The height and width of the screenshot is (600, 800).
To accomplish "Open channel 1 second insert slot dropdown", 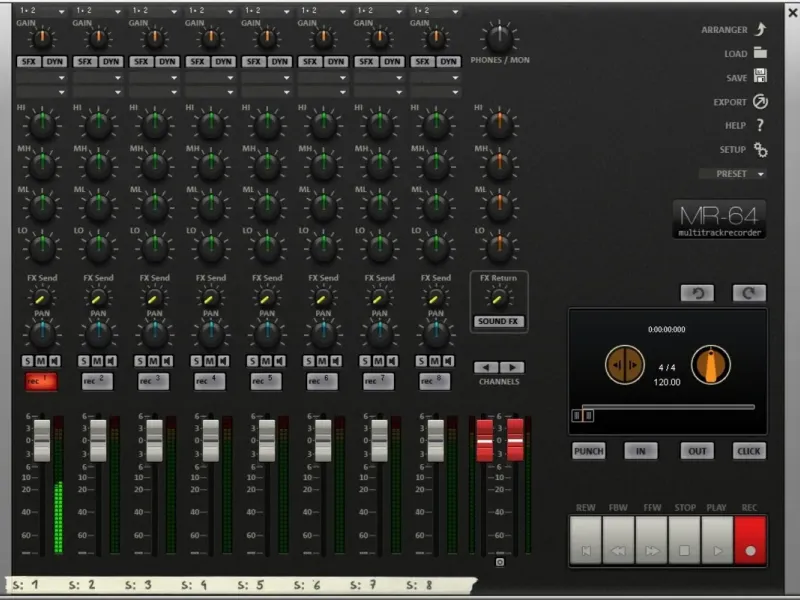I will [41, 92].
